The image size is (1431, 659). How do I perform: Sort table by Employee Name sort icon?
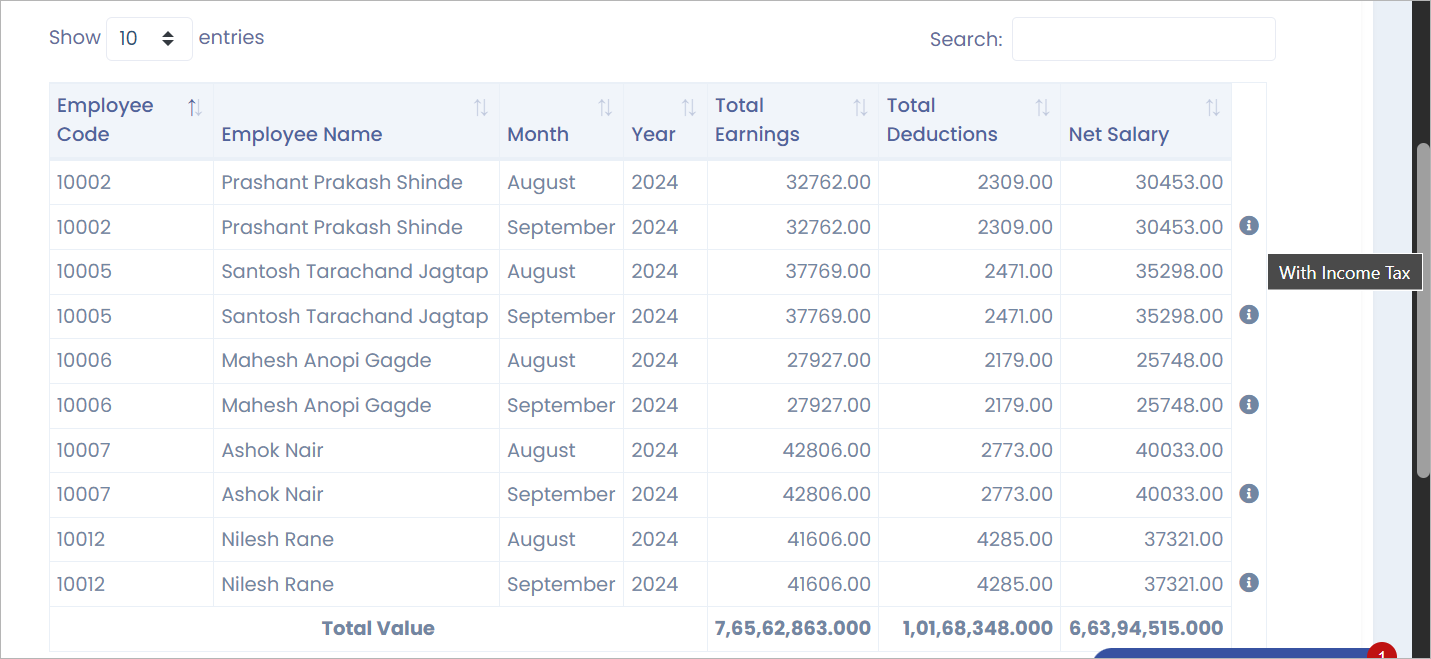coord(481,108)
